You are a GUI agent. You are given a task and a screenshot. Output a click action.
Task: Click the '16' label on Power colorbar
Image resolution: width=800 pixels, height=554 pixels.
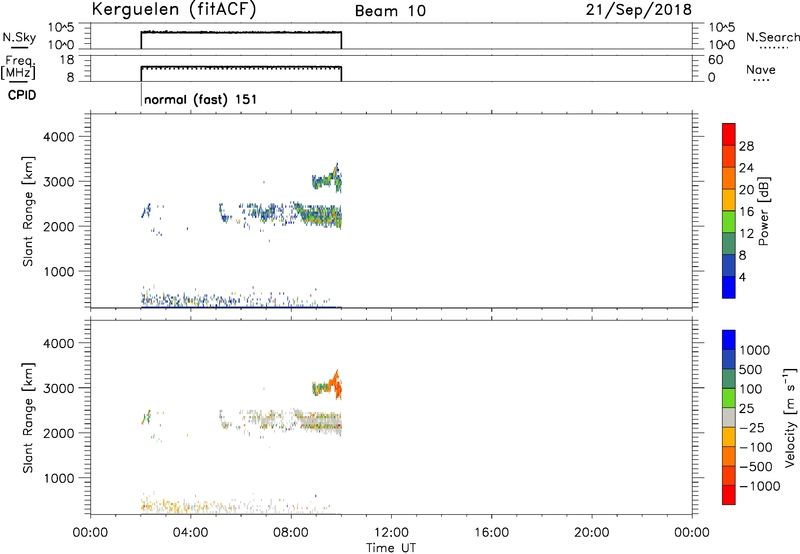pos(746,212)
